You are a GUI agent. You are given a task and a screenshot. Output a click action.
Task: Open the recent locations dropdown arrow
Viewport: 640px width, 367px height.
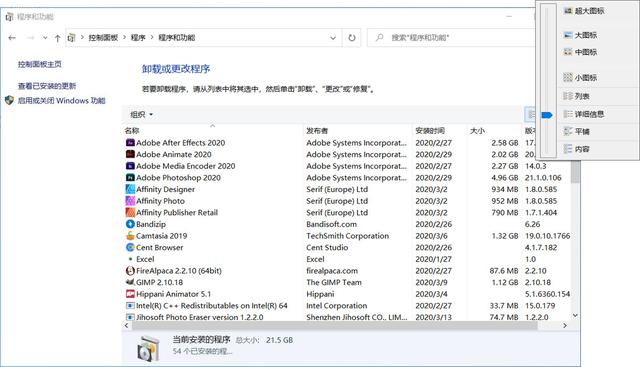[45, 38]
